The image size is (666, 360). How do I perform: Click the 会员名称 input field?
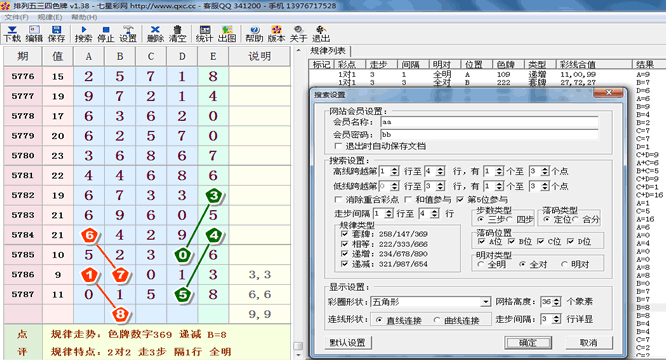pos(489,122)
